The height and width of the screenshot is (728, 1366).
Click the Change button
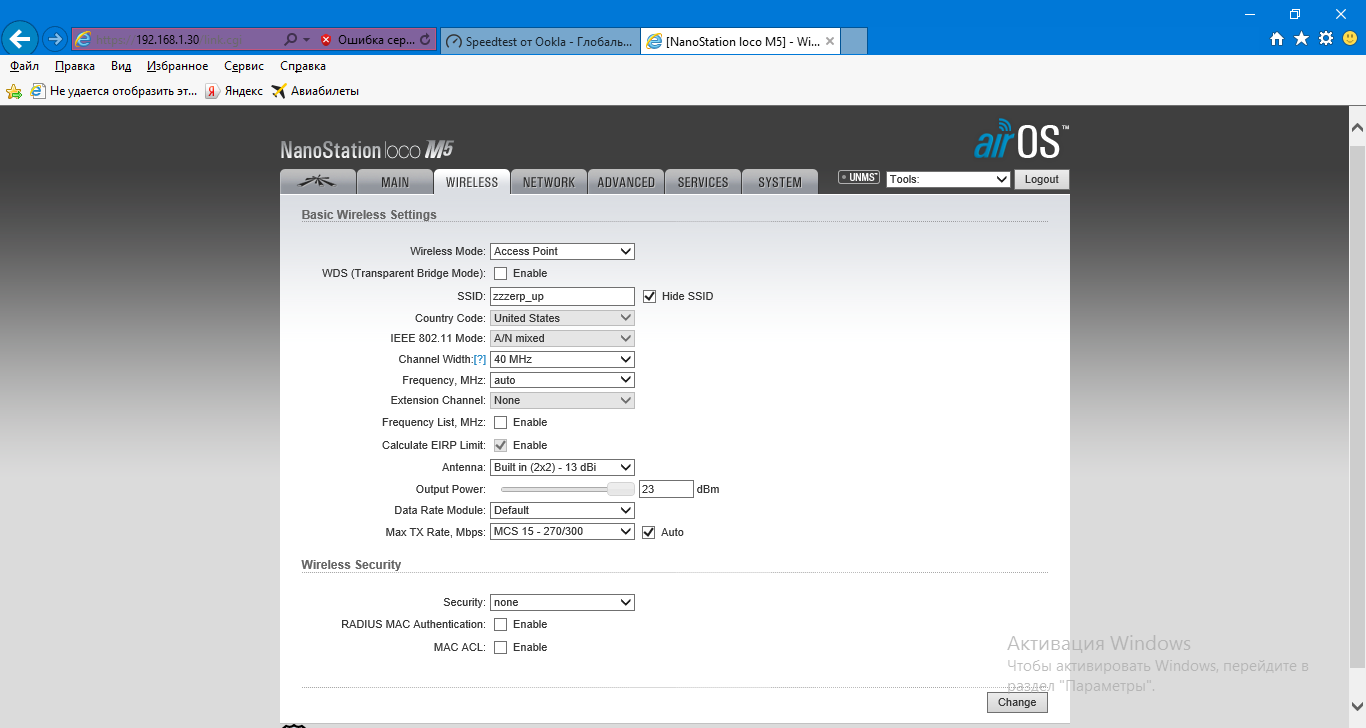point(1017,702)
